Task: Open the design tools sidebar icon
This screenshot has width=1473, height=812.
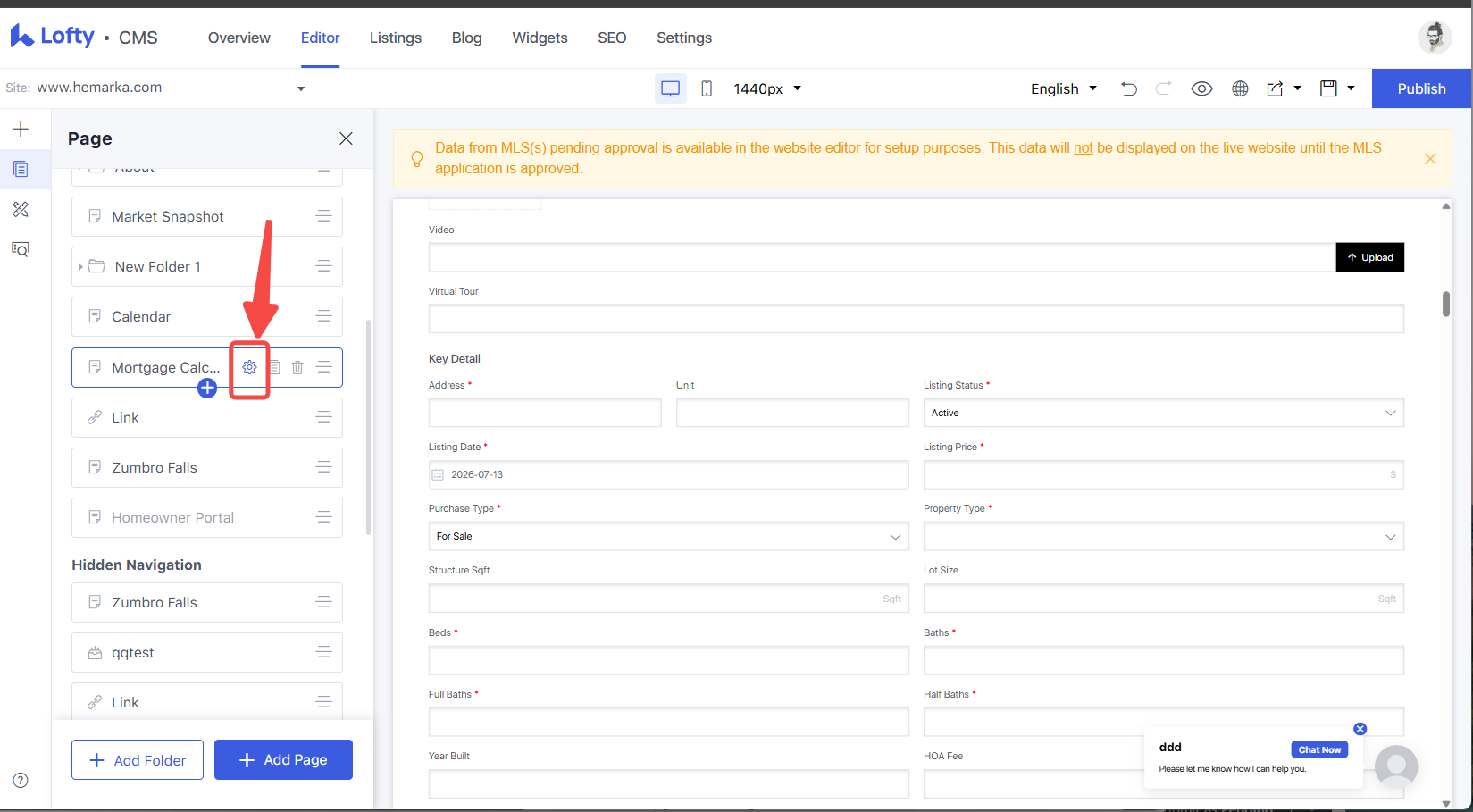Action: click(21, 209)
